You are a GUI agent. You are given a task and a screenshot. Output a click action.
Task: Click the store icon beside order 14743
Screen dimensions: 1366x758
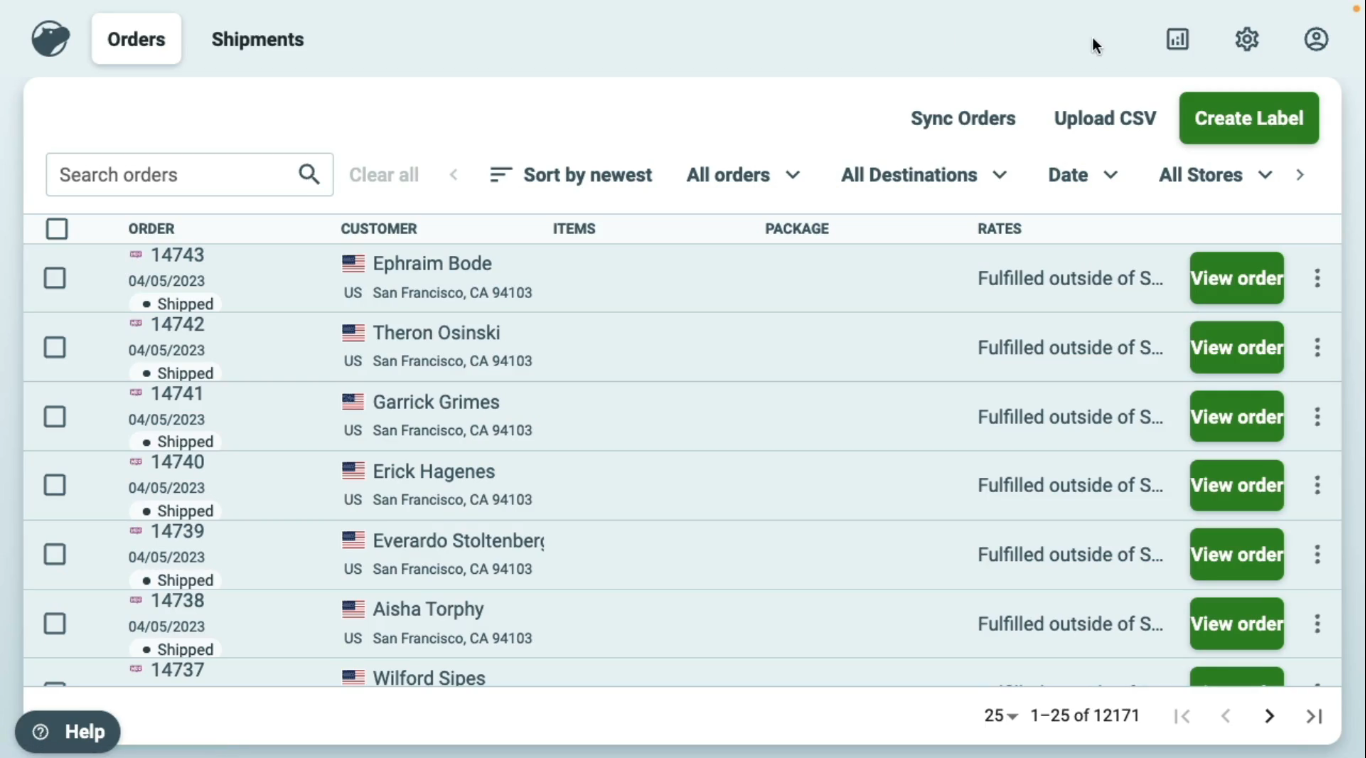click(136, 255)
